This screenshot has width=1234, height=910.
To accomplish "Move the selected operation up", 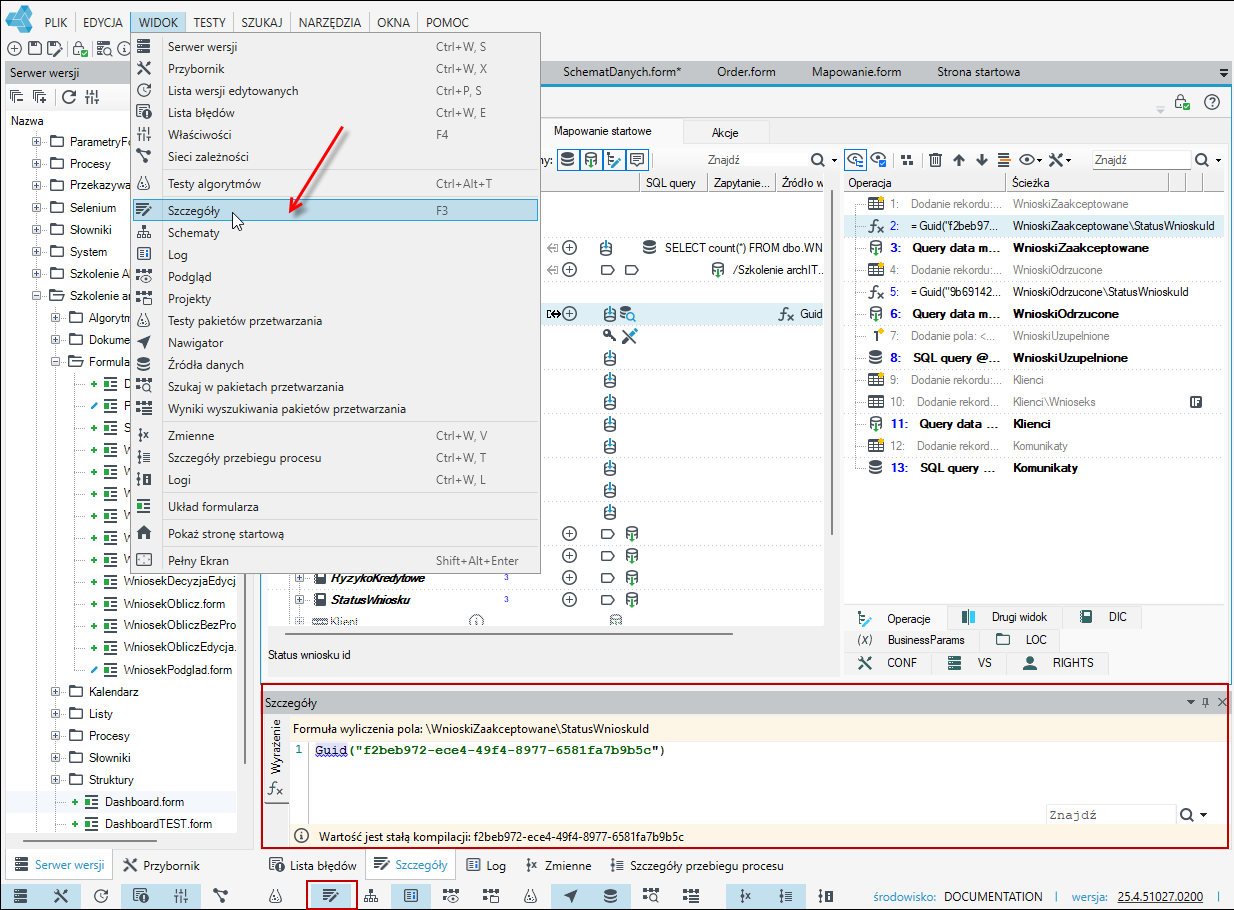I will [x=958, y=160].
